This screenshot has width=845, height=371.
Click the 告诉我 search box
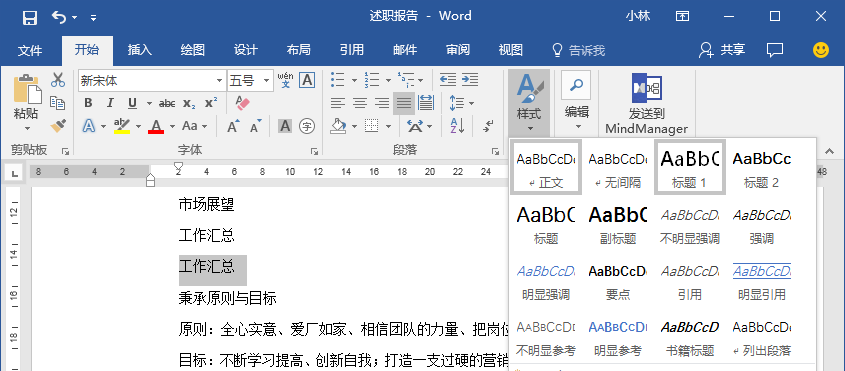579,51
